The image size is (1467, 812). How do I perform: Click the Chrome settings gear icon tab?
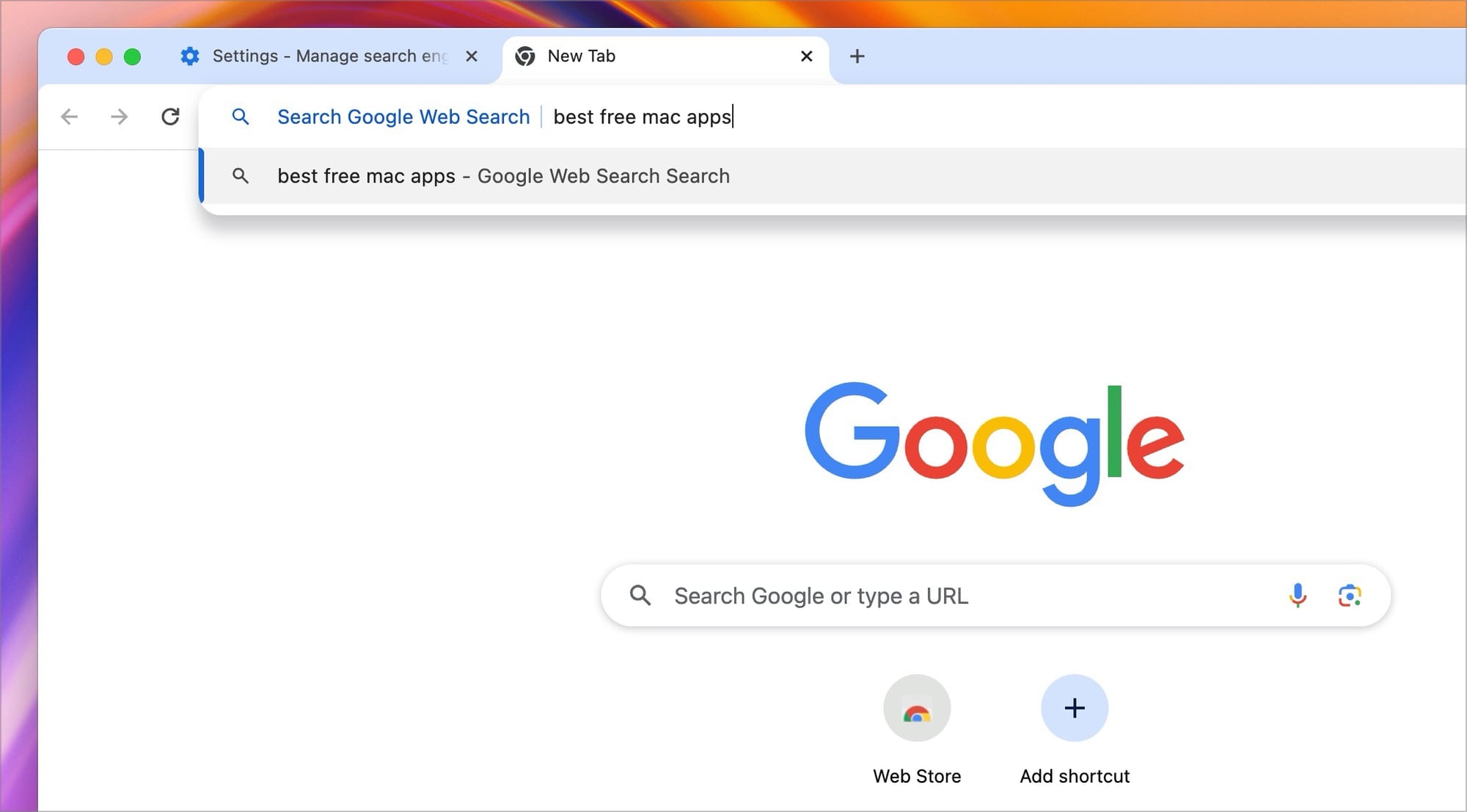pyautogui.click(x=189, y=56)
